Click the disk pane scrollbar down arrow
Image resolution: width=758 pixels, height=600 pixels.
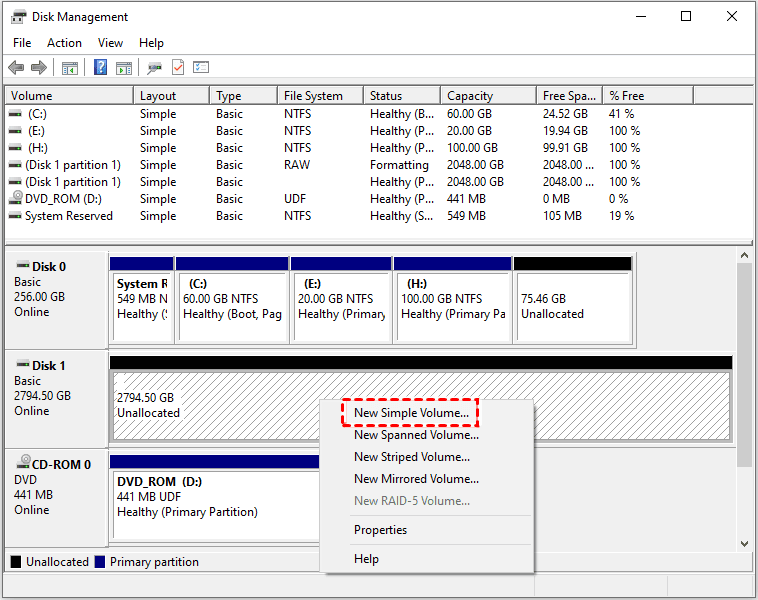(x=744, y=543)
